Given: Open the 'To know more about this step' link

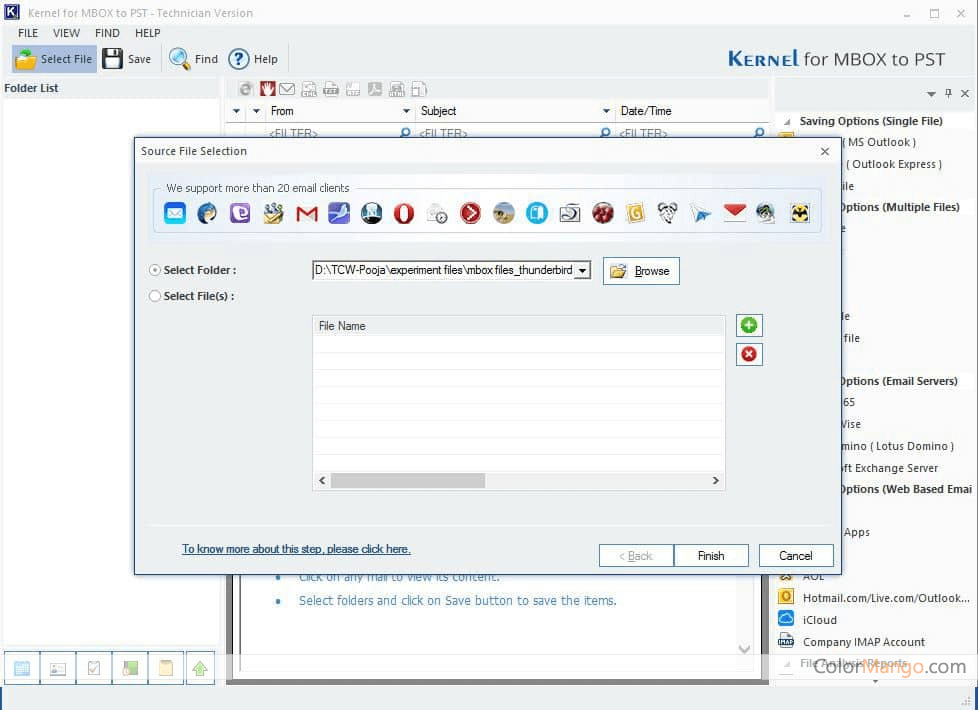Looking at the screenshot, I should click(296, 549).
